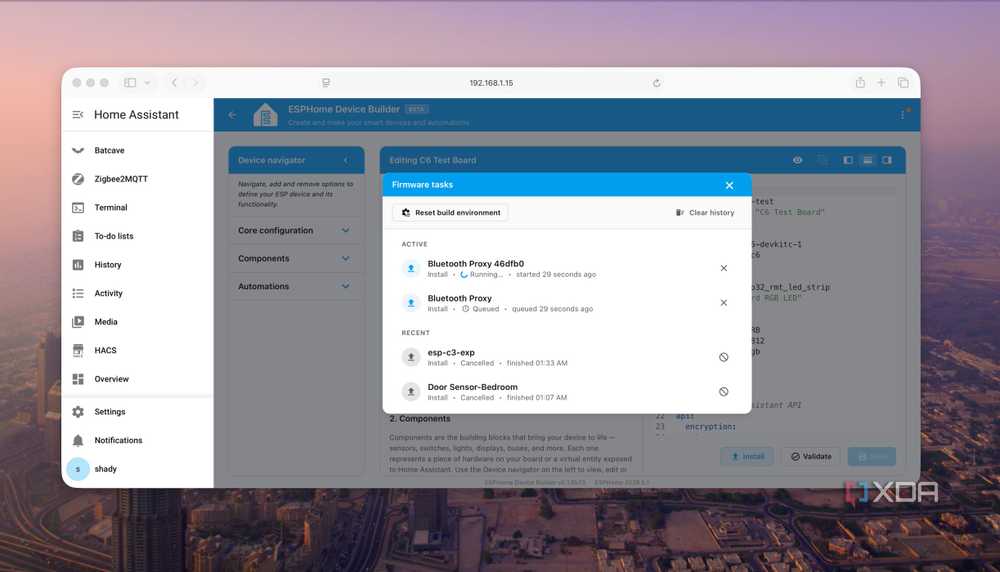This screenshot has height=572, width=1000.
Task: Expand Components section
Action: tap(296, 258)
